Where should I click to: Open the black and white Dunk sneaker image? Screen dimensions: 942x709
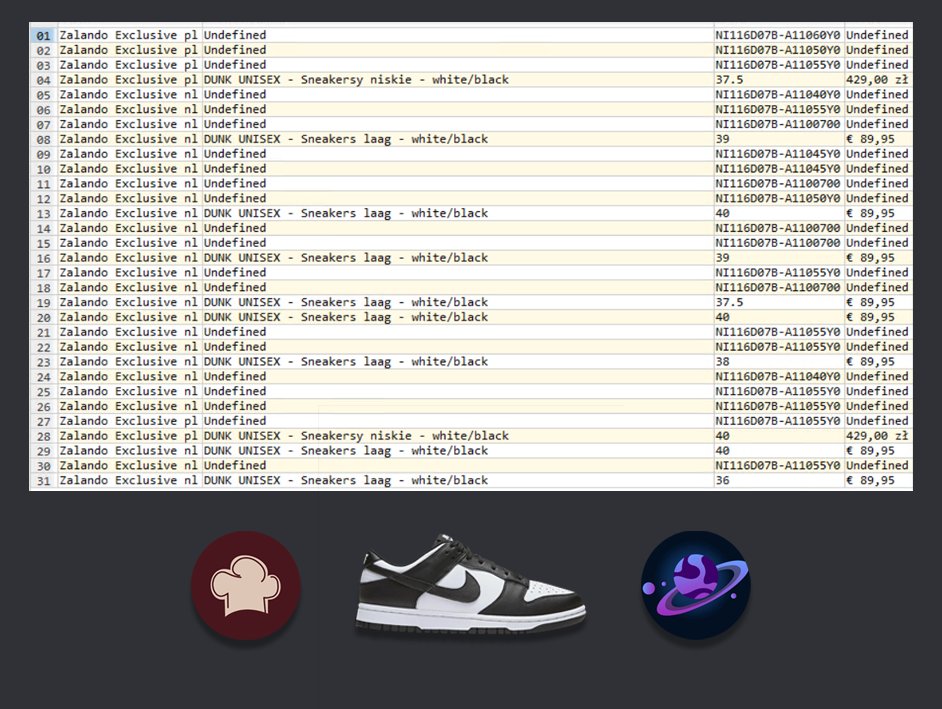tap(470, 583)
